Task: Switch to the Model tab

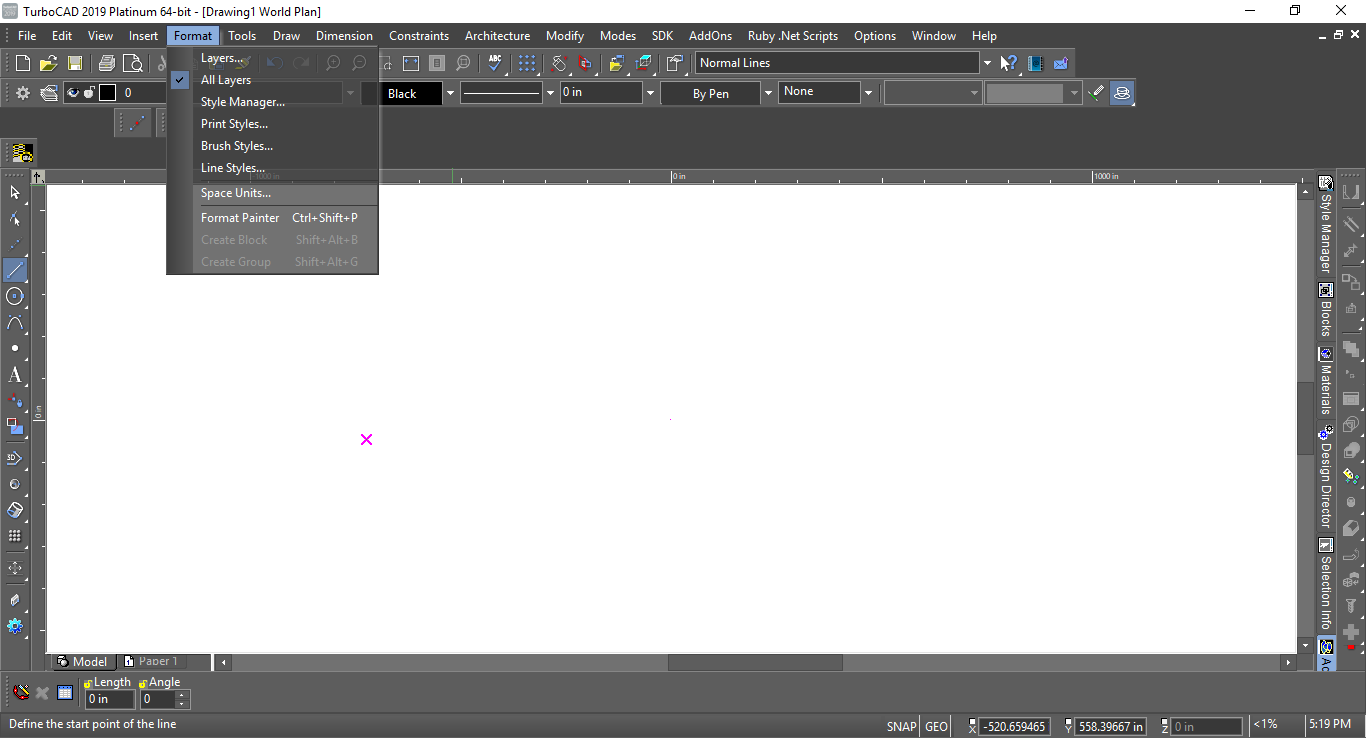Action: tap(82, 662)
